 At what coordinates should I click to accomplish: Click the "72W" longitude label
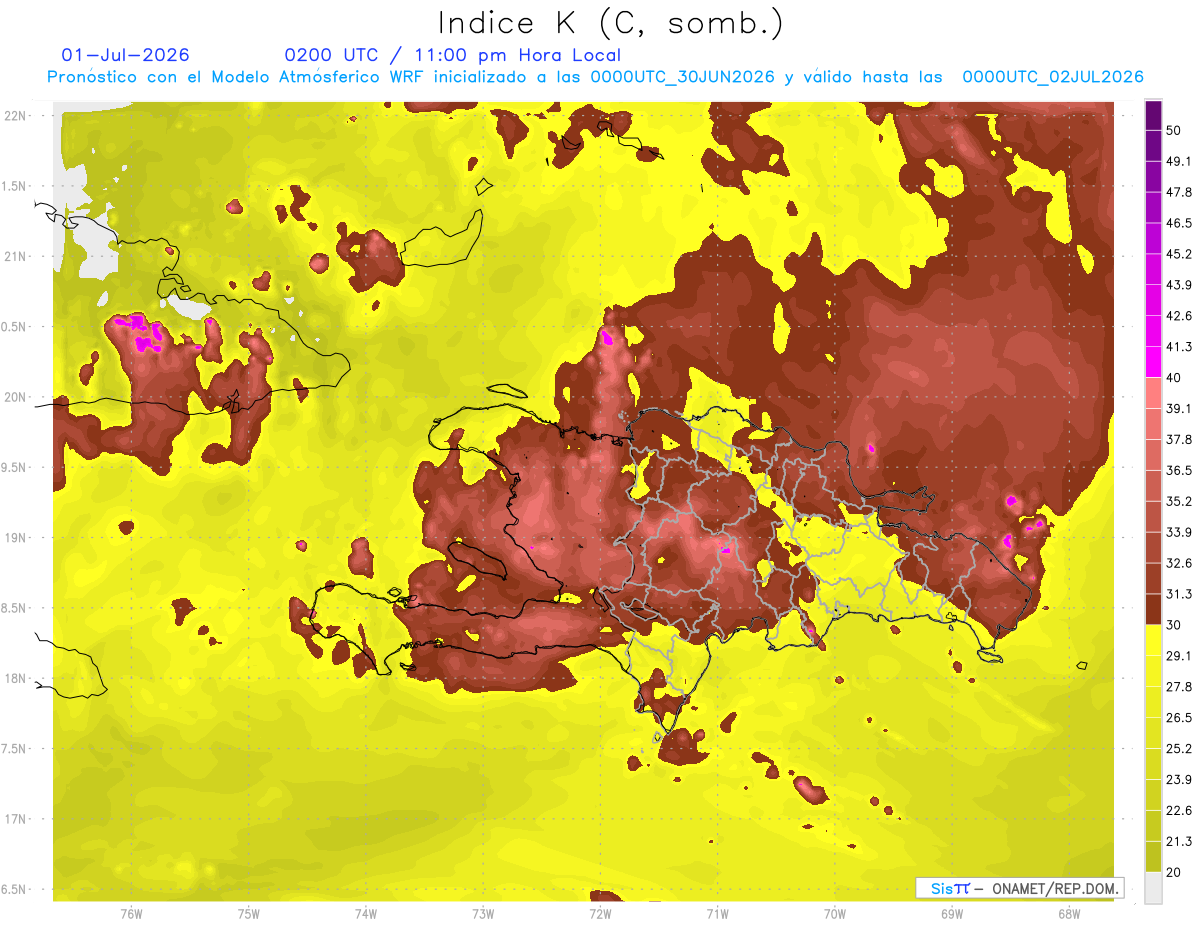pos(600,914)
